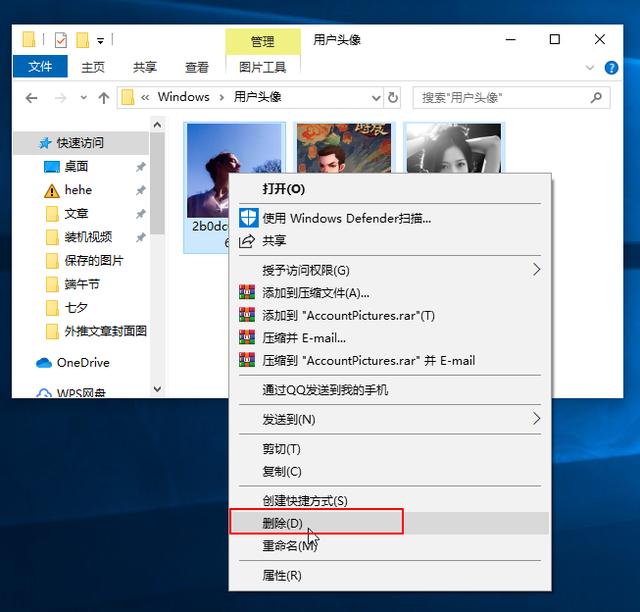Open the recent locations dropdown arrow
Viewport: 640px width, 612px height.
click(x=84, y=98)
